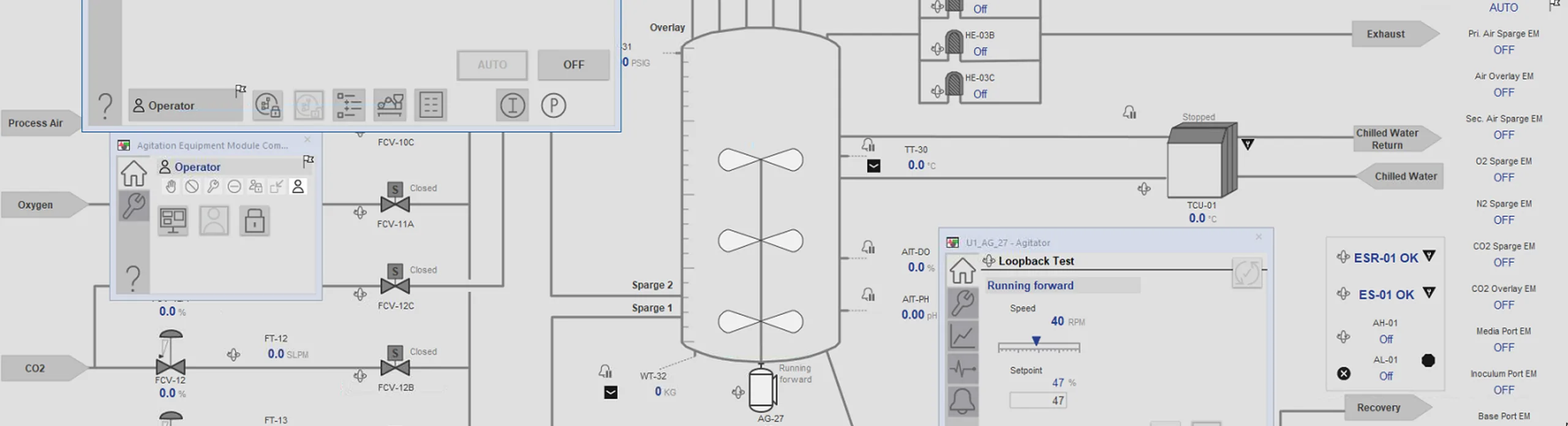Select the prohibited circle icon in Agitation faceplate
This screenshot has width=1568, height=426.
[192, 186]
